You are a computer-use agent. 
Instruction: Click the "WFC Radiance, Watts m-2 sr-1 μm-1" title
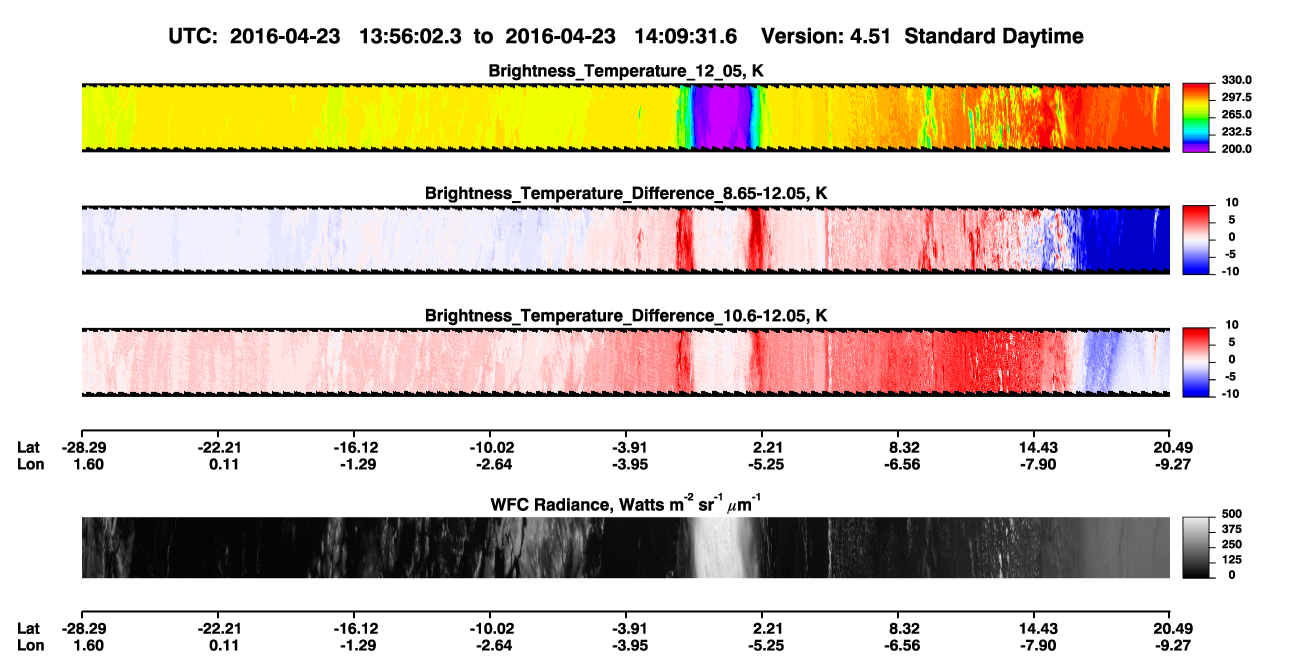[626, 503]
